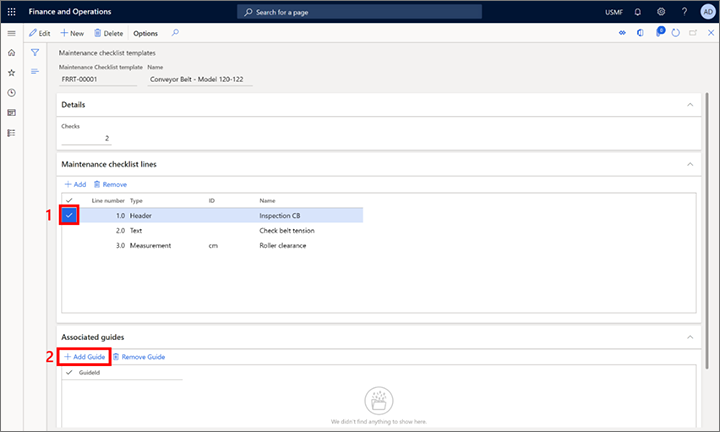The image size is (720, 432).
Task: Click Remove under Maintenance checklist lines
Action: [110, 184]
